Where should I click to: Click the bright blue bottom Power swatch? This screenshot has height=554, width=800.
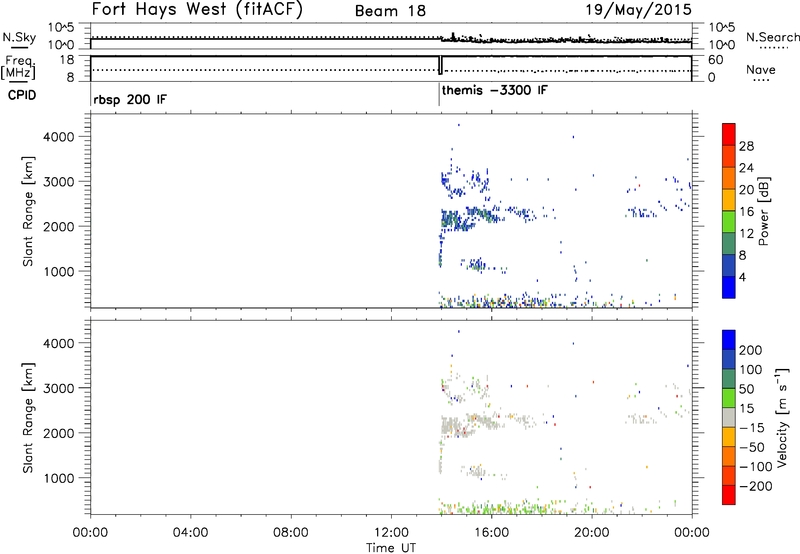pos(729,287)
